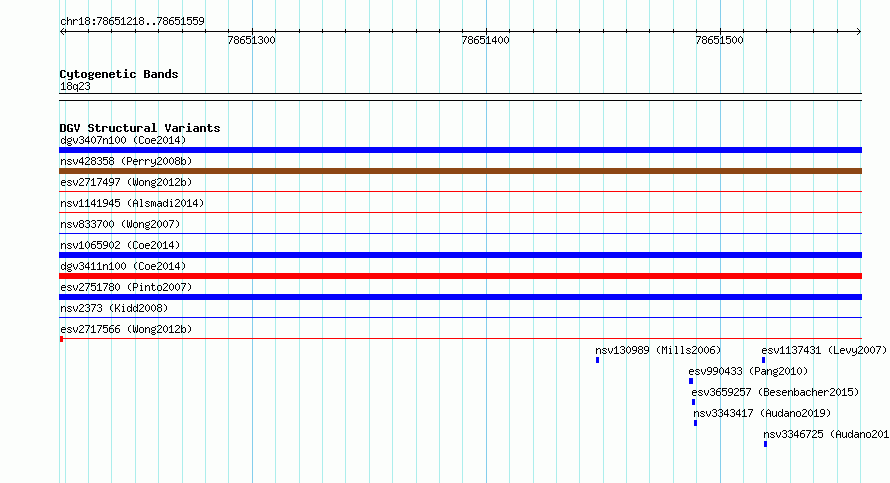Select the red dgv3411n100 variant bar
This screenshot has width=890, height=483.
(x=460, y=276)
